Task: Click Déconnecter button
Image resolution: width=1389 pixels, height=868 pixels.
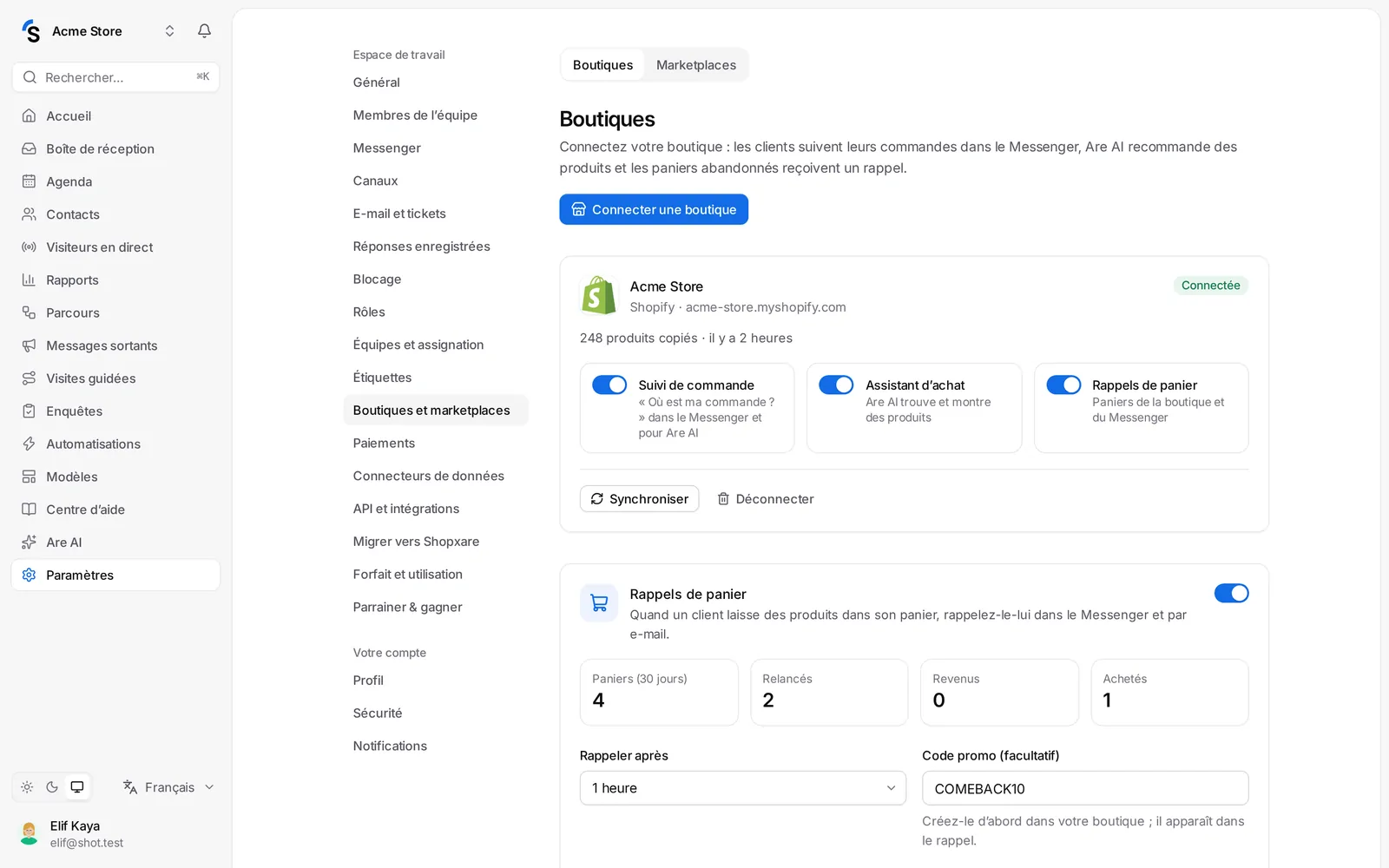Action: tap(766, 499)
